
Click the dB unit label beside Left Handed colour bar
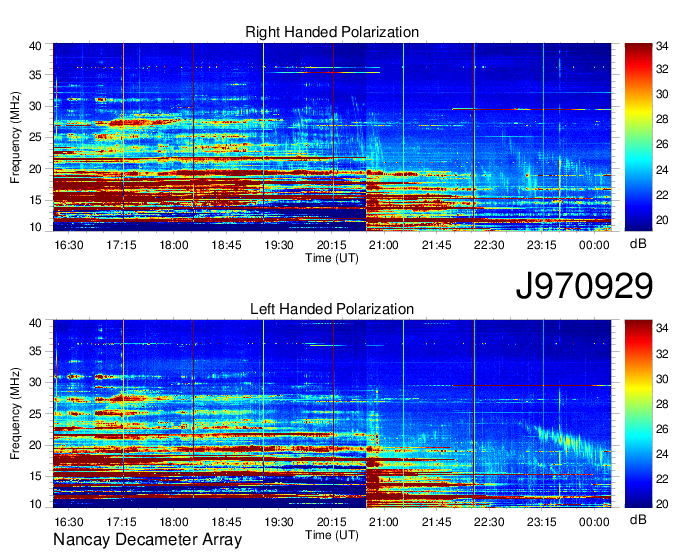[x=638, y=519]
